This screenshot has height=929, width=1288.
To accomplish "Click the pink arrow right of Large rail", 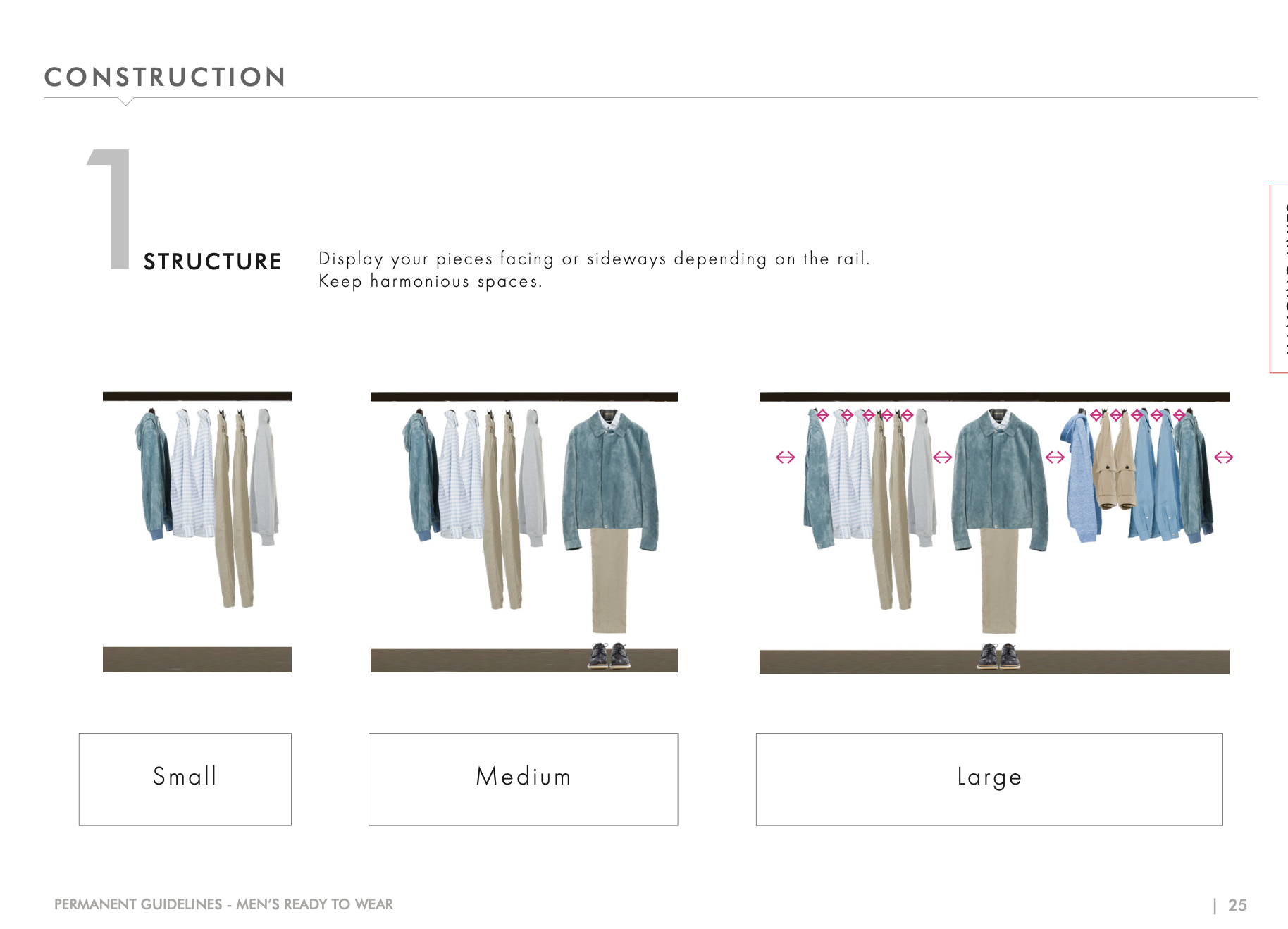I will pos(1224,457).
